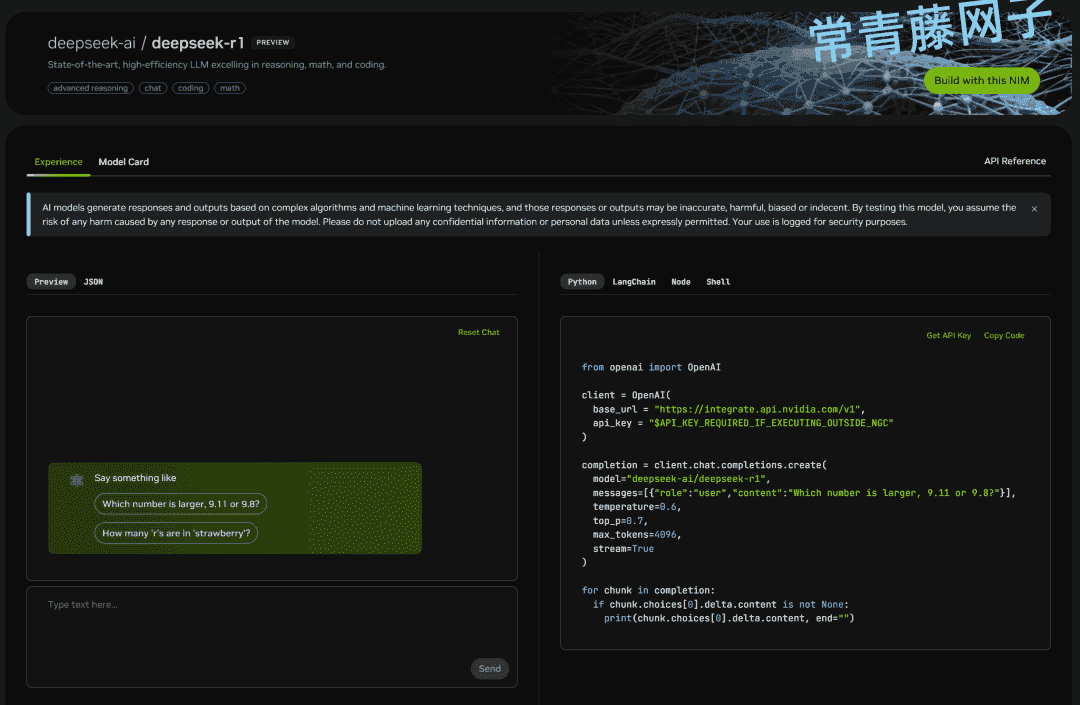Click the deepseek-r1 model title
The image size is (1080, 705).
[198, 43]
